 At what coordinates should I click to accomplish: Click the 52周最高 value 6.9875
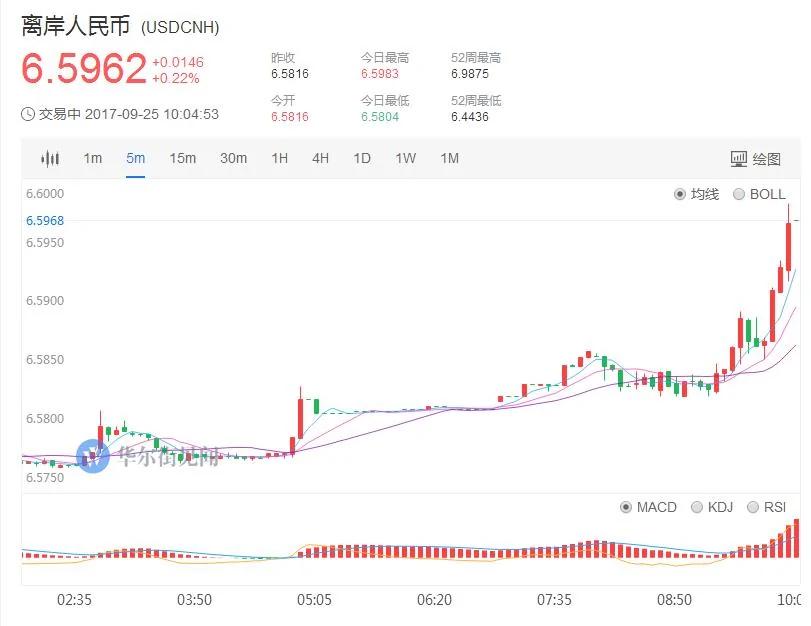coord(470,74)
